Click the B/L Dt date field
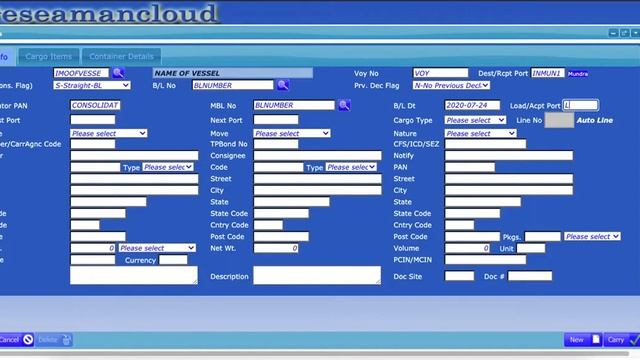 click(472, 105)
